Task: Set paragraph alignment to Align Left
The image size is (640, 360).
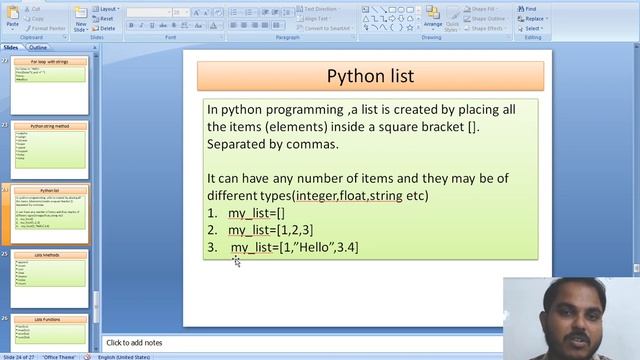Action: point(233,25)
